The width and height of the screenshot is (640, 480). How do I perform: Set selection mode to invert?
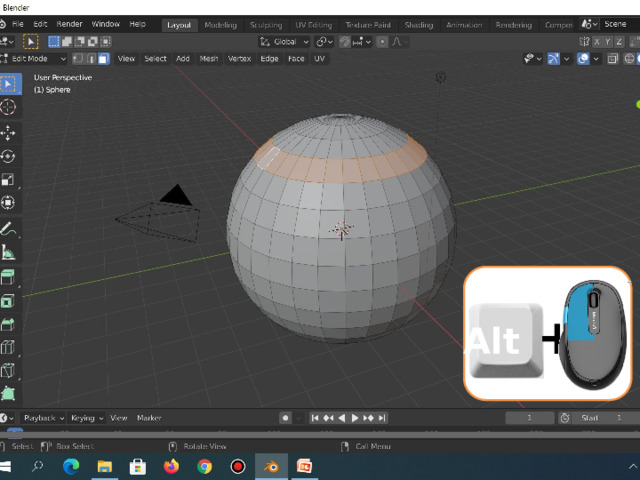click(93, 42)
